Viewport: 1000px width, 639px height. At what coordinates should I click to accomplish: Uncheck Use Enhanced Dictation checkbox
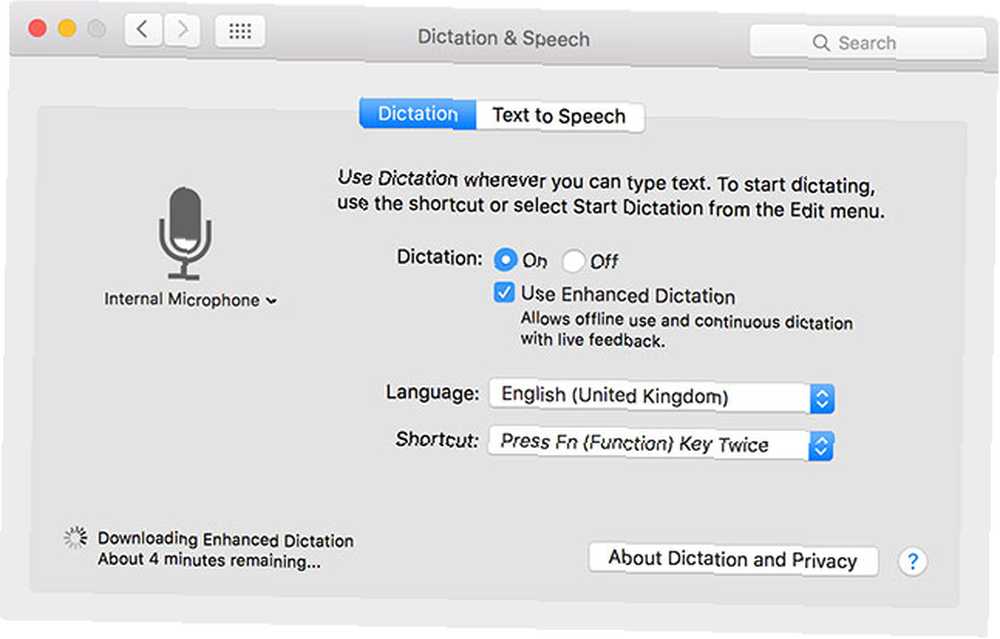(x=505, y=294)
